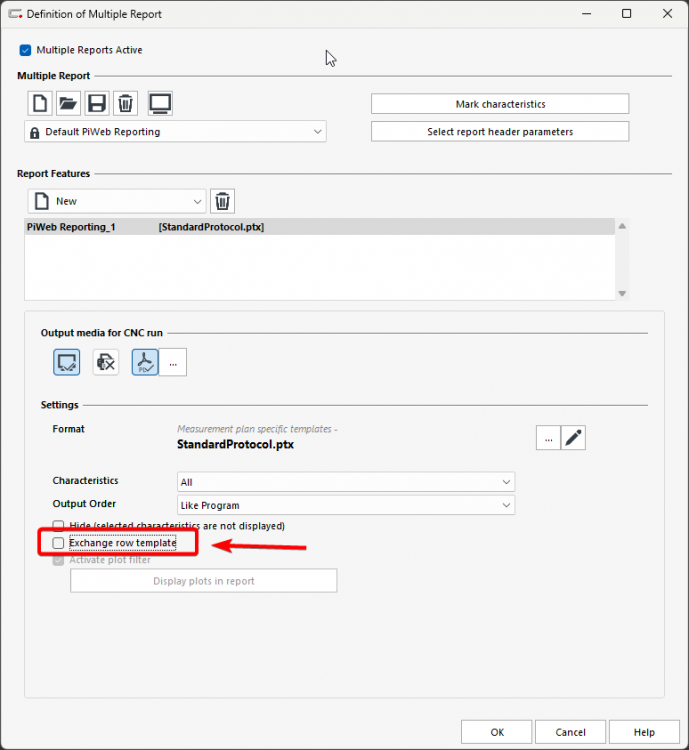Save the multiple report with floppy disk icon
The height and width of the screenshot is (750, 689).
97,103
